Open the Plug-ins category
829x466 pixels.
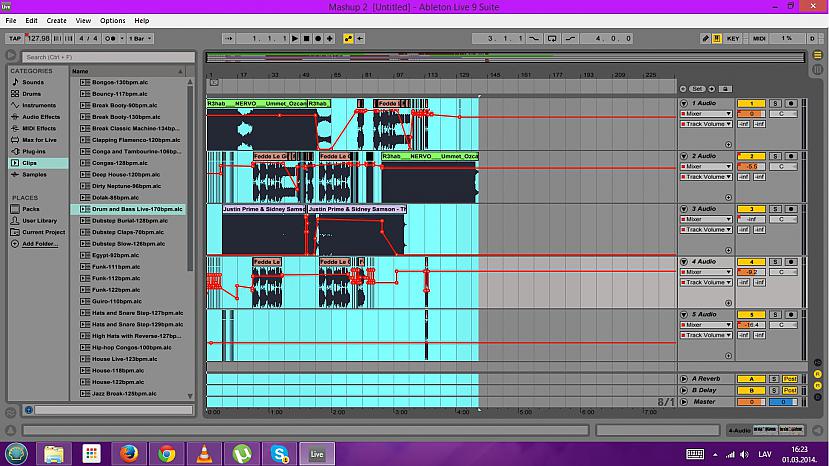(33, 151)
